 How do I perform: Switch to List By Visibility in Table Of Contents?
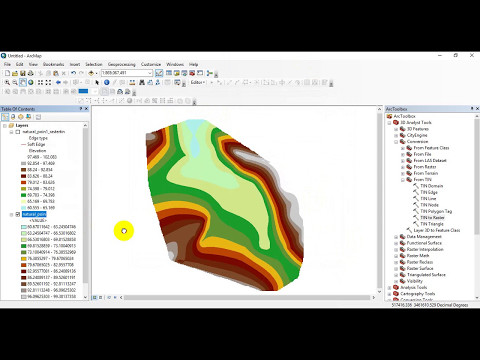tap(21, 117)
